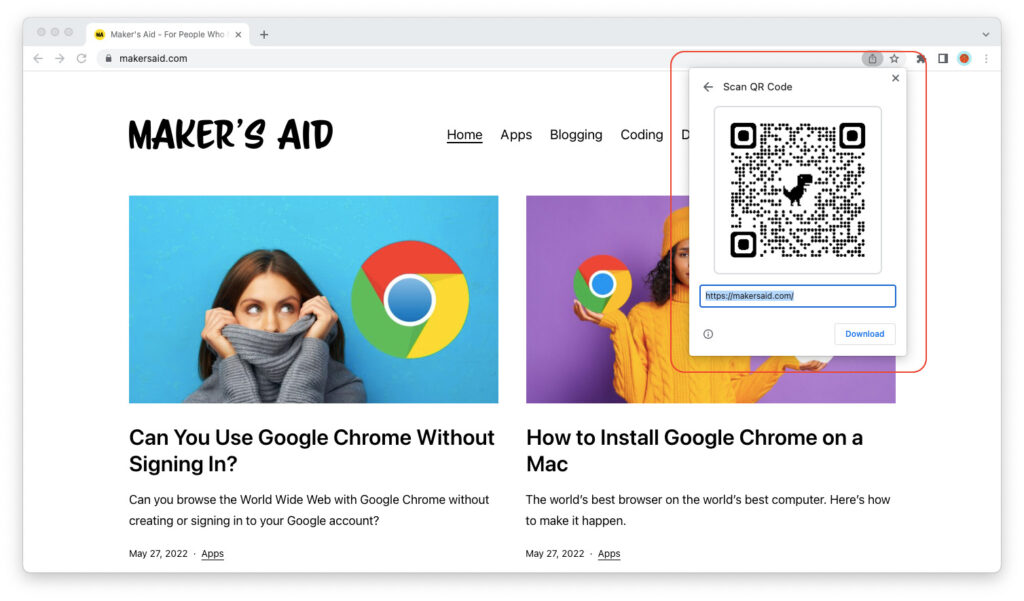The height and width of the screenshot is (601, 1024).
Task: Open a new tab with plus button
Action: pos(264,35)
